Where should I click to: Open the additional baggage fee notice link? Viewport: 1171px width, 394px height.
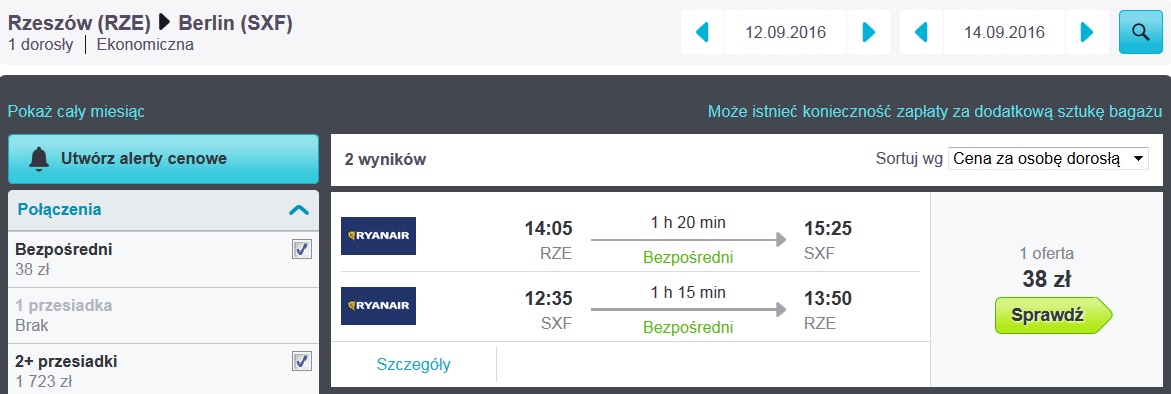click(935, 112)
